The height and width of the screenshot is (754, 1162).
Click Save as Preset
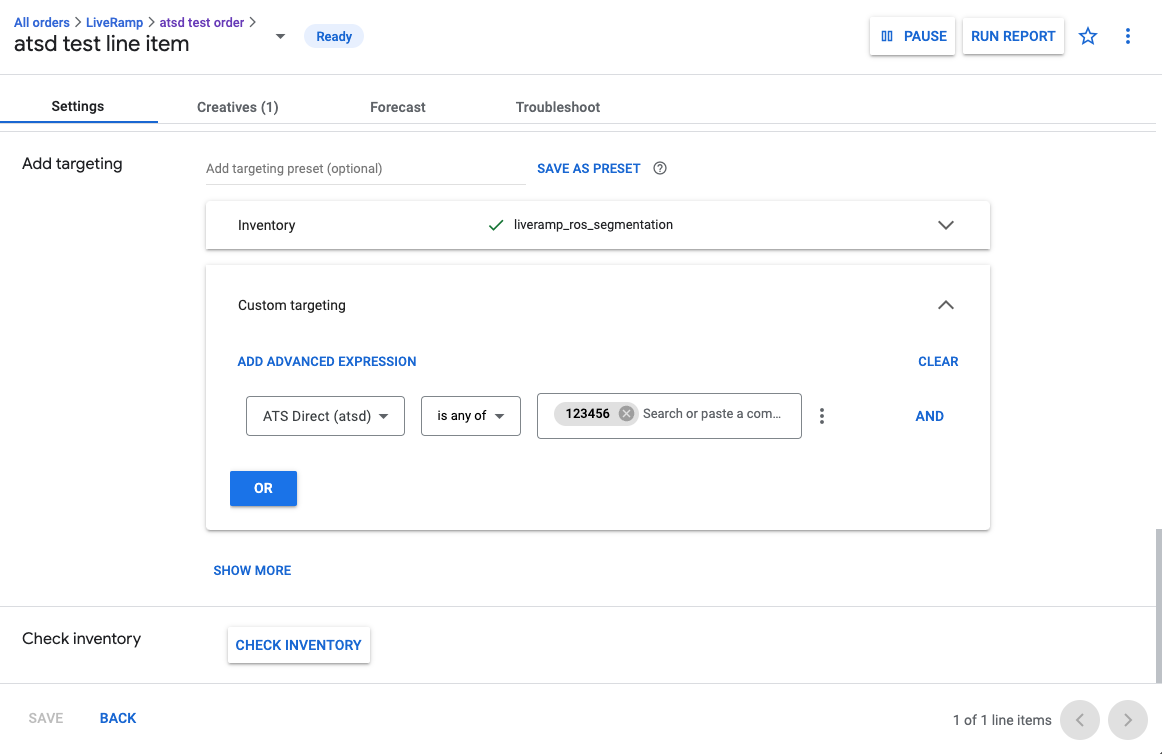[588, 168]
